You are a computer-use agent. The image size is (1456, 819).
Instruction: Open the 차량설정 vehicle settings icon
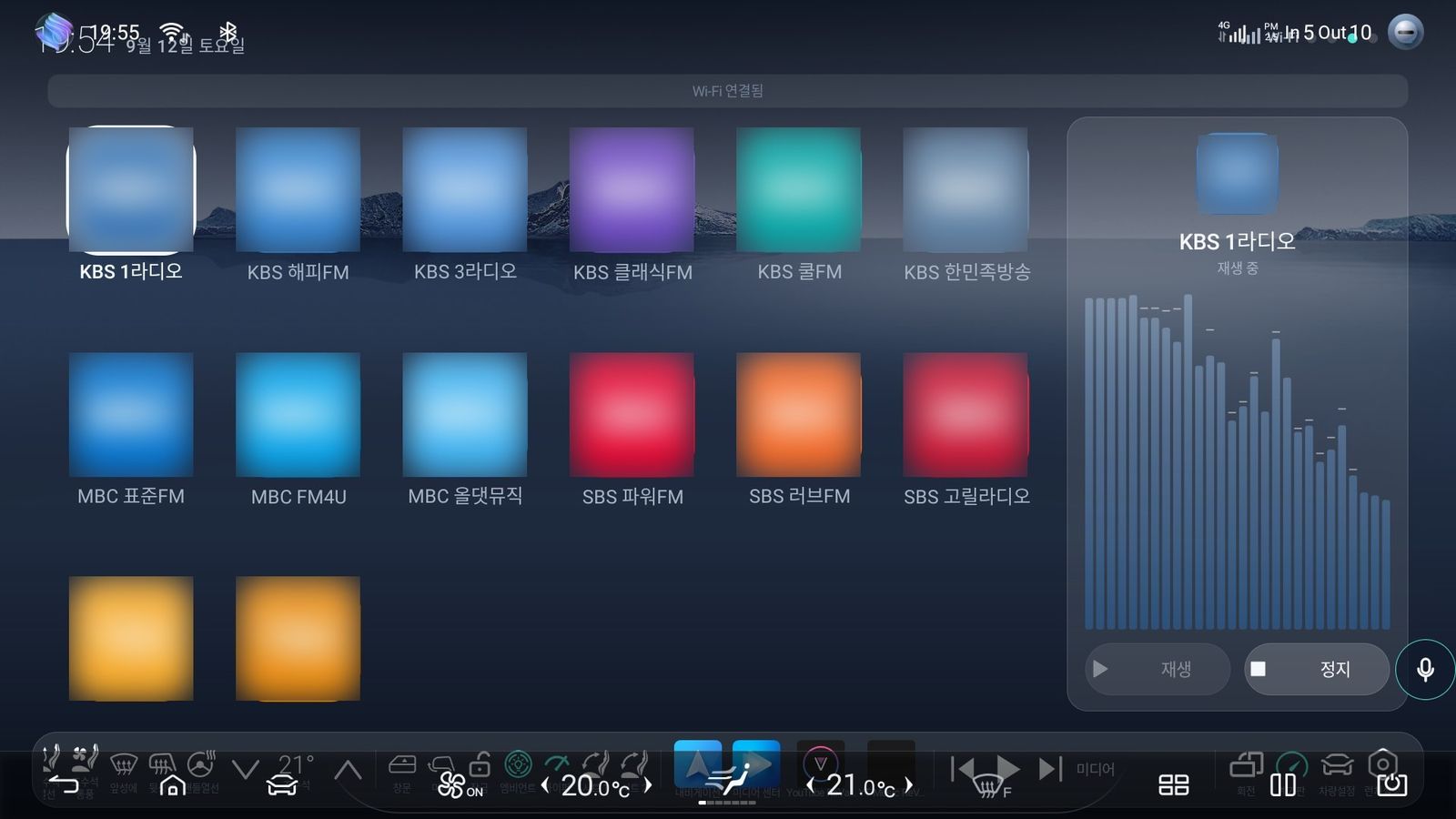click(1337, 766)
